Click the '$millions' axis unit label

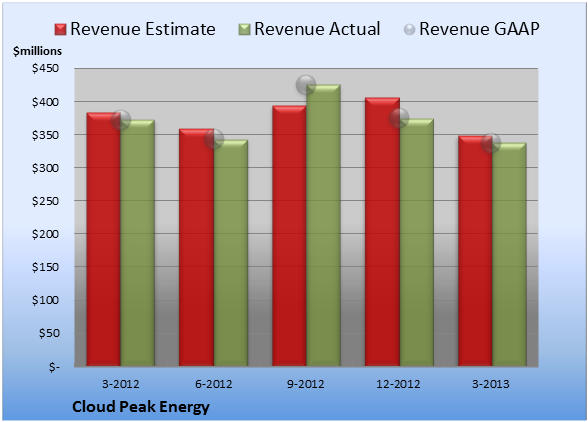[x=37, y=51]
